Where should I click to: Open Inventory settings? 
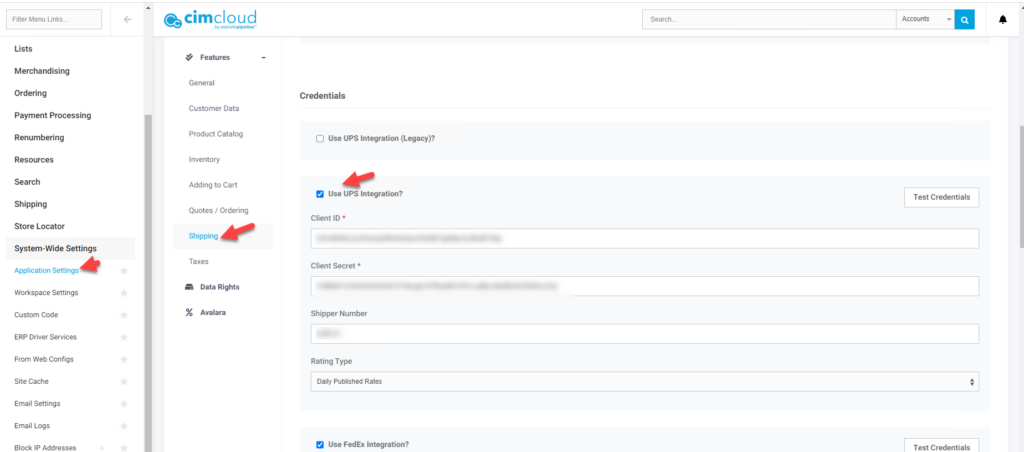(204, 159)
